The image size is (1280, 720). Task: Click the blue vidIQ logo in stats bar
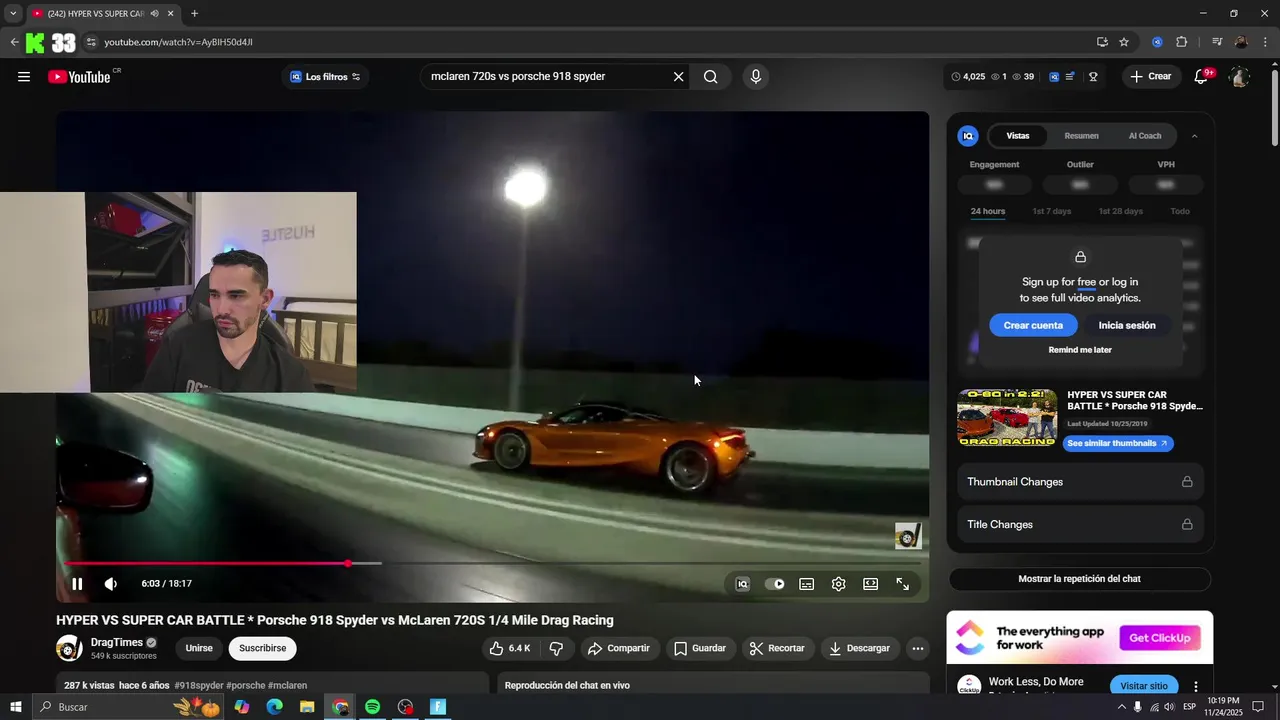pyautogui.click(x=1054, y=77)
